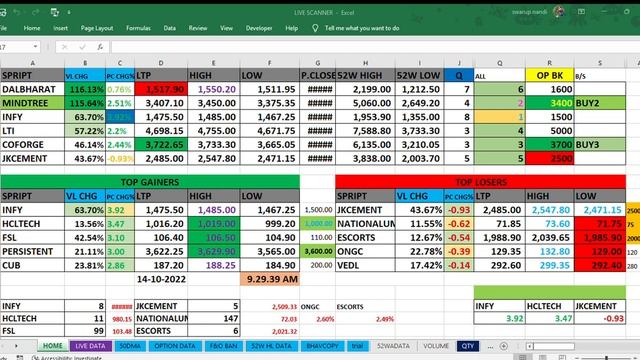Click the horizontal scrollbar left arrow

(x=530, y=346)
